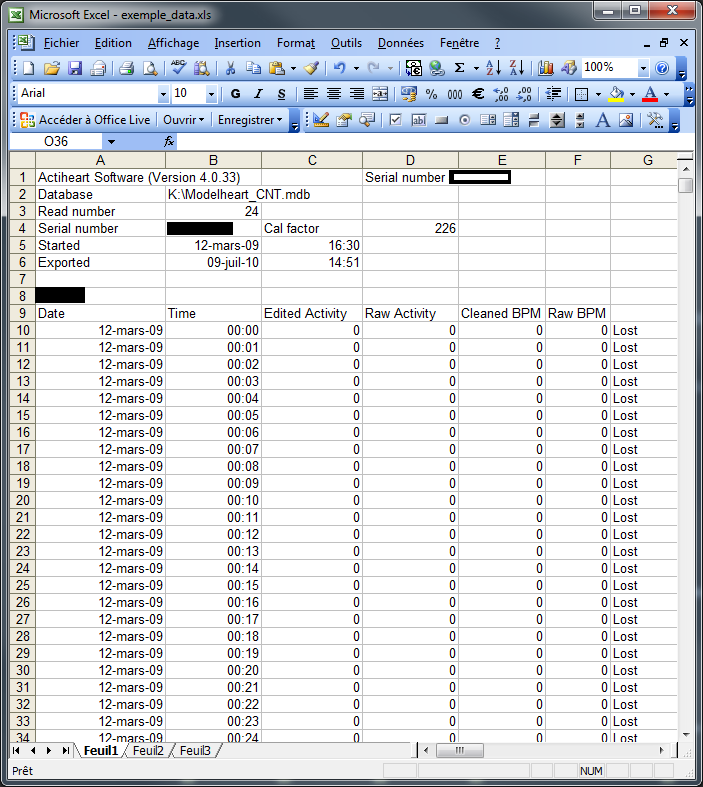703x787 pixels.
Task: Select the Check Box control tool
Action: coord(395,120)
